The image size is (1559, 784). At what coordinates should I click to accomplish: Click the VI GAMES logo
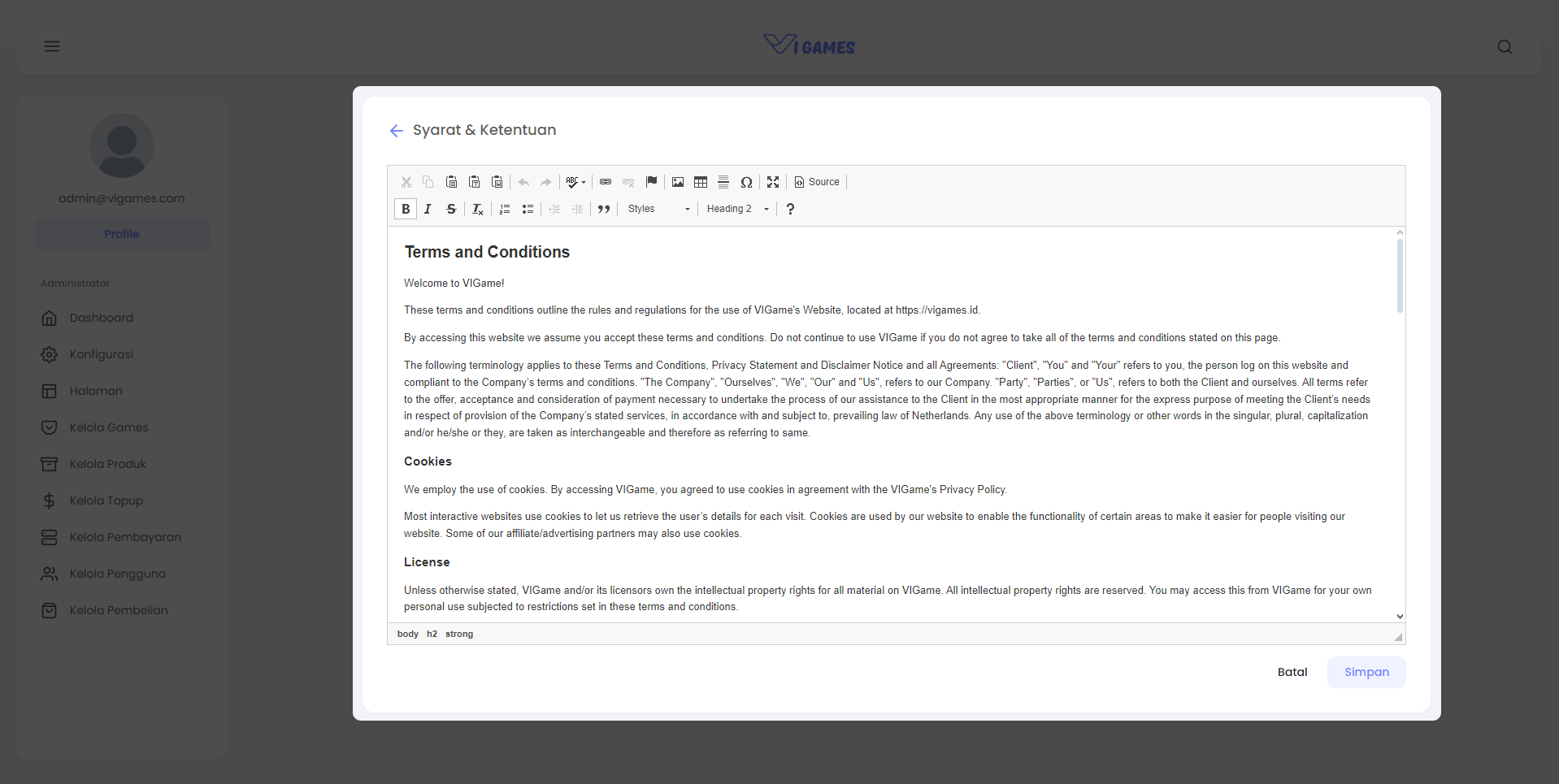[809, 45]
